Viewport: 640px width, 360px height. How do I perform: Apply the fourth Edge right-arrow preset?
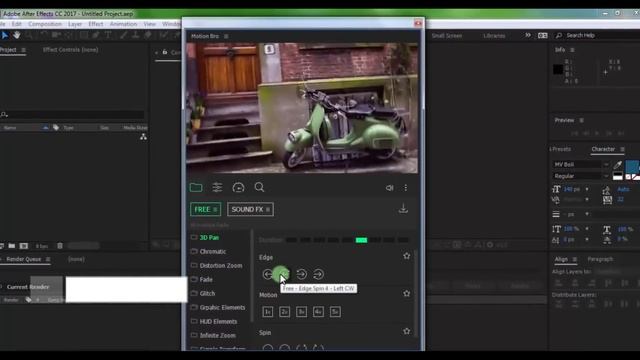(318, 274)
